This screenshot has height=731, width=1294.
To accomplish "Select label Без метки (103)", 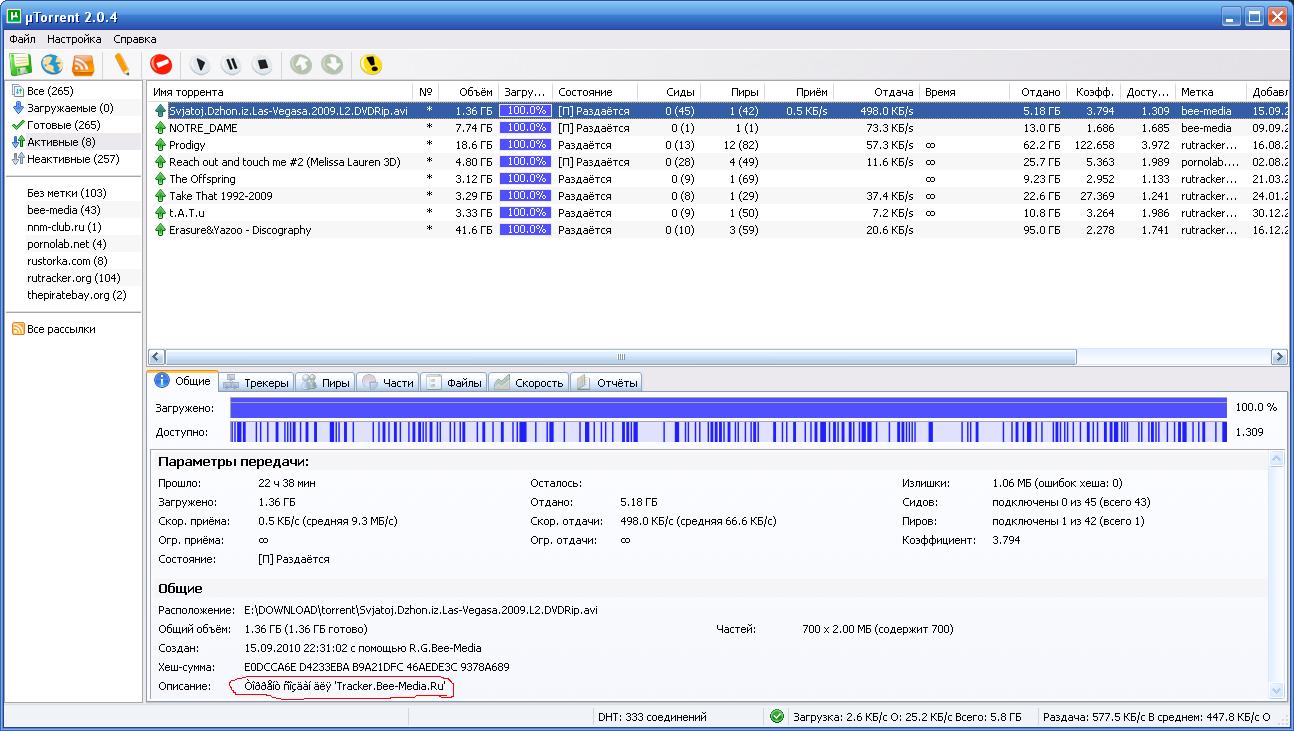I will pyautogui.click(x=66, y=193).
